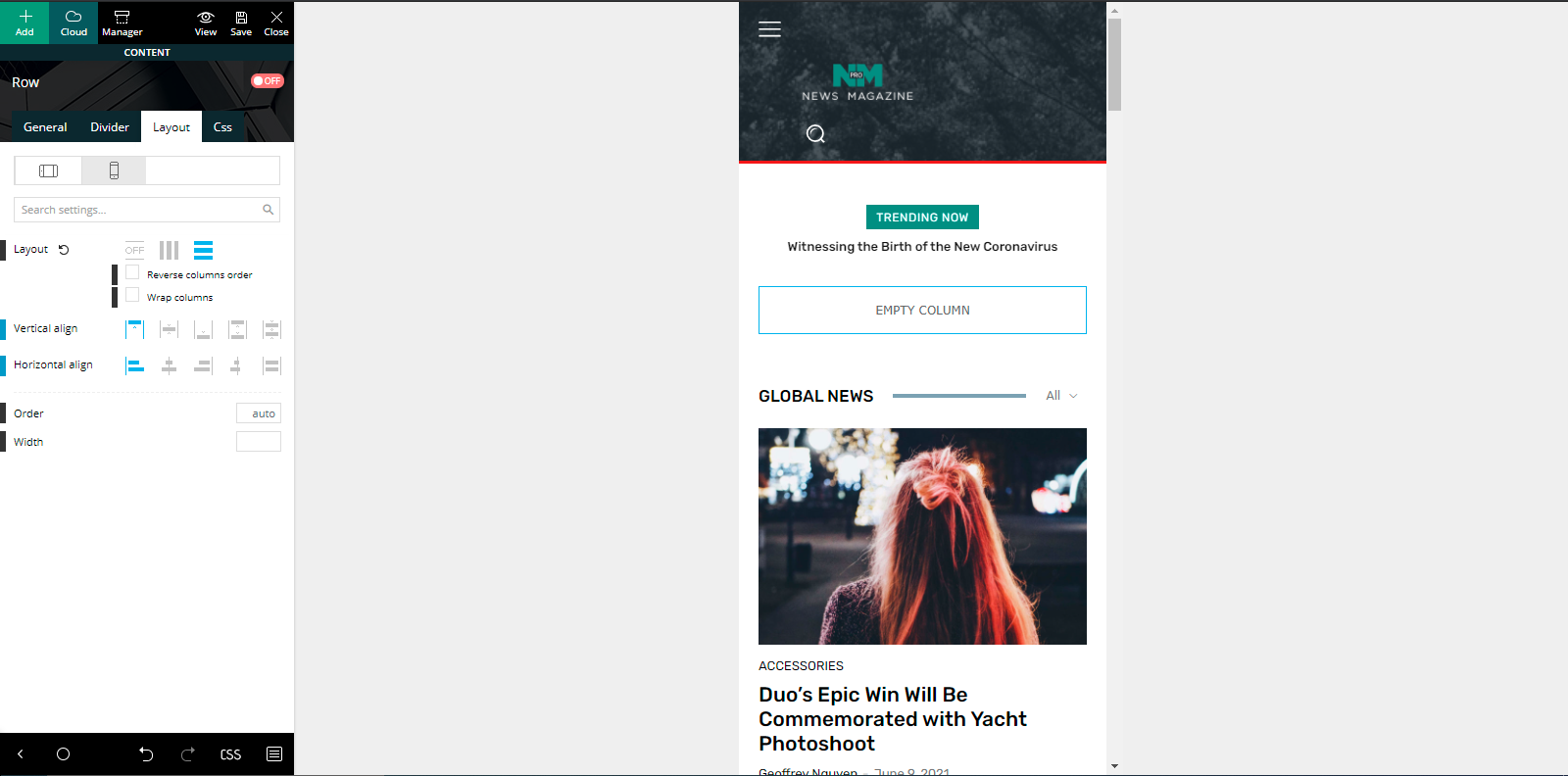1568x776 pixels.
Task: Set vertical align to space between
Action: coord(237,329)
